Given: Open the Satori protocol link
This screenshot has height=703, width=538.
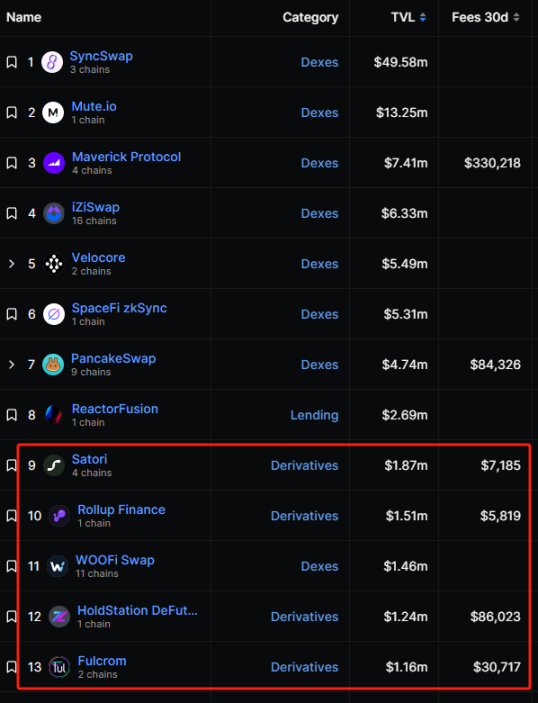Looking at the screenshot, I should (x=90, y=459).
